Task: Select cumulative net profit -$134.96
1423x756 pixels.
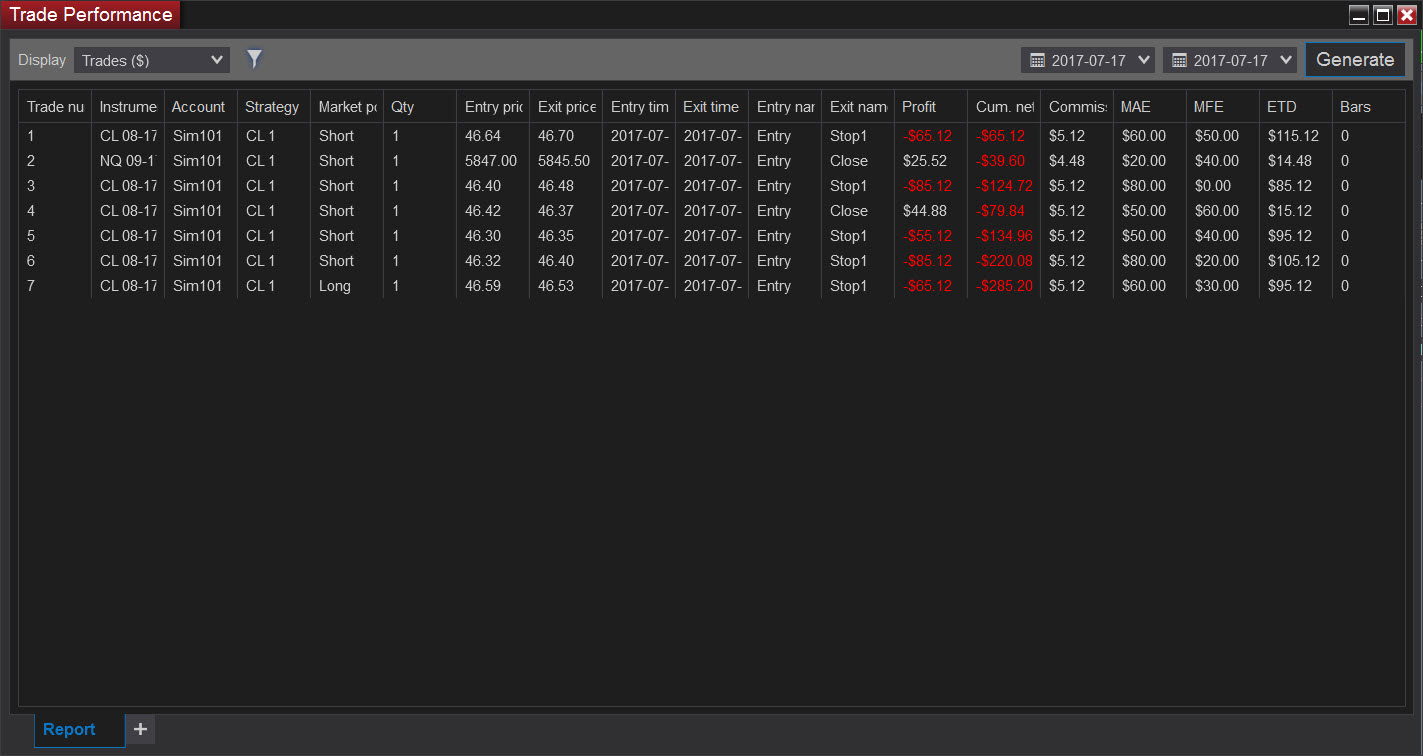Action: tap(1004, 236)
